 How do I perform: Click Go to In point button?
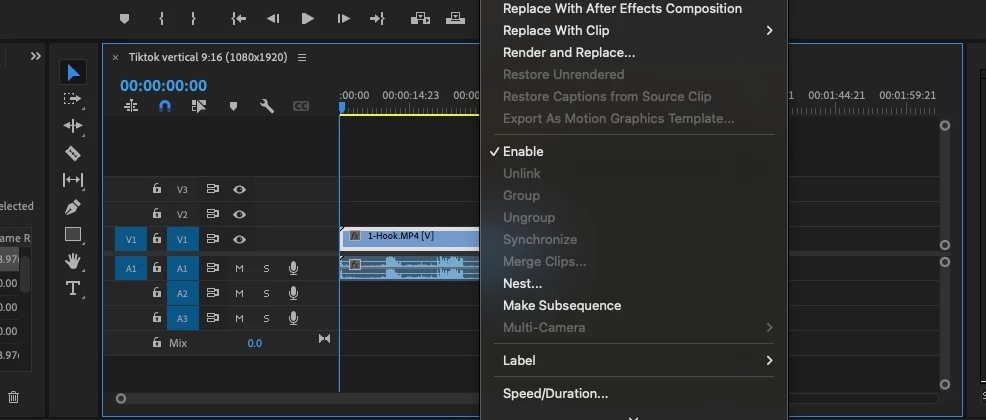tap(238, 19)
